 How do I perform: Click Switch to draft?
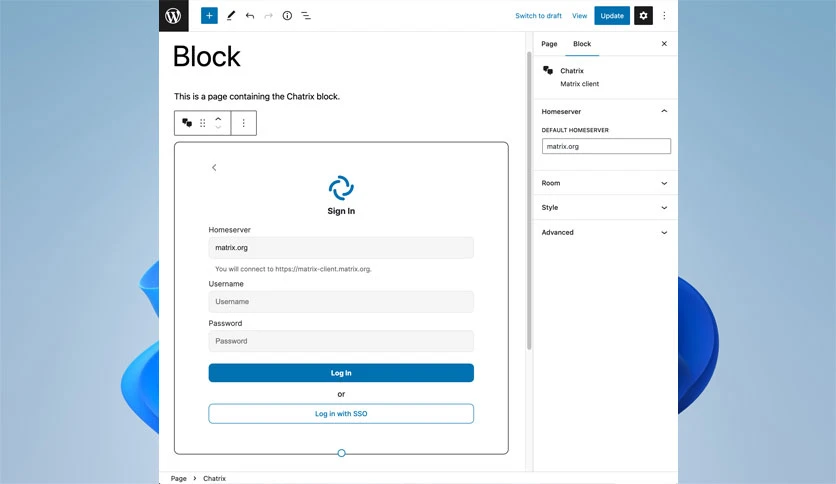pyautogui.click(x=538, y=15)
